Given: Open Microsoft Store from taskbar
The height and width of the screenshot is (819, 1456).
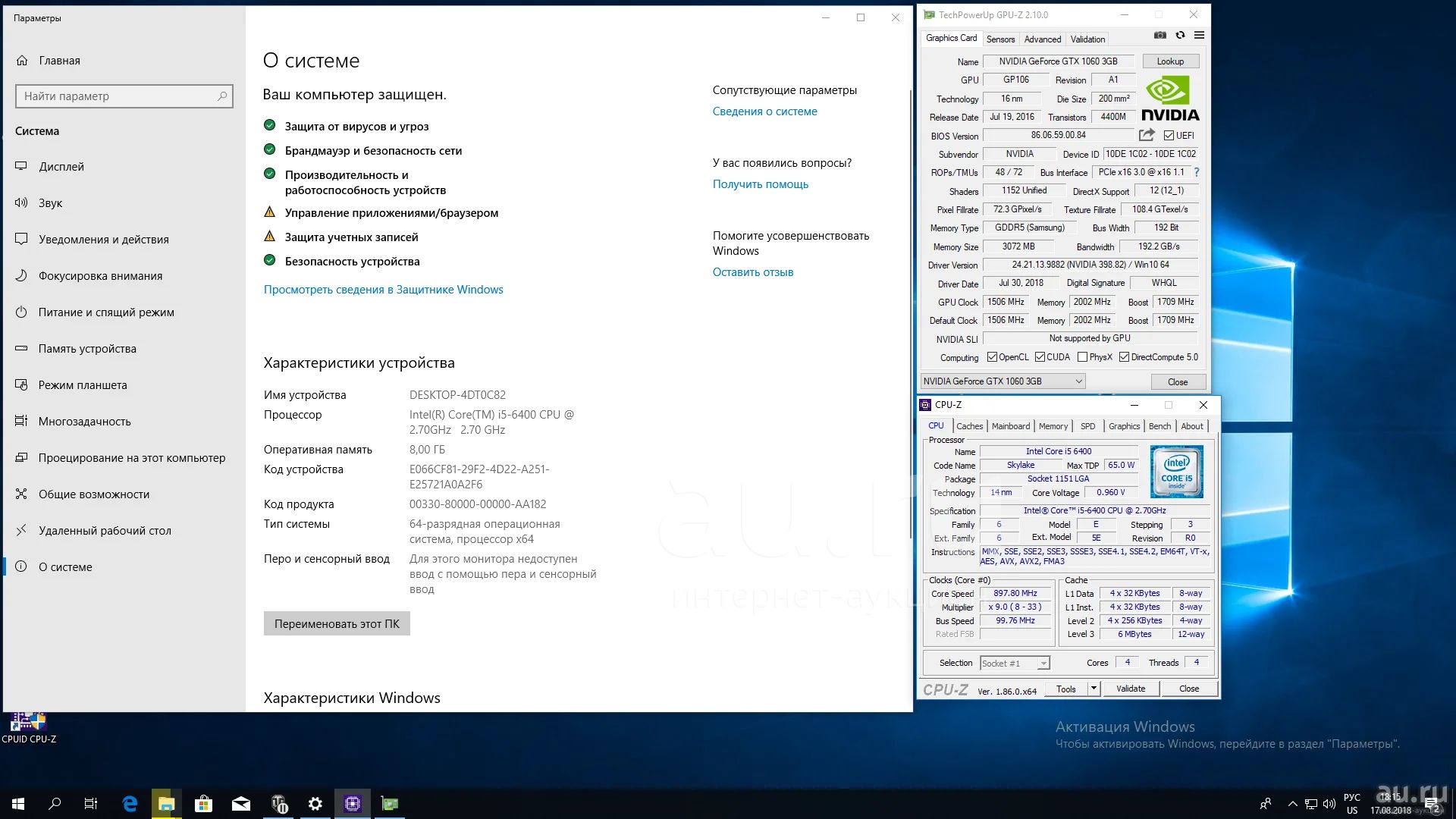Looking at the screenshot, I should click(203, 804).
